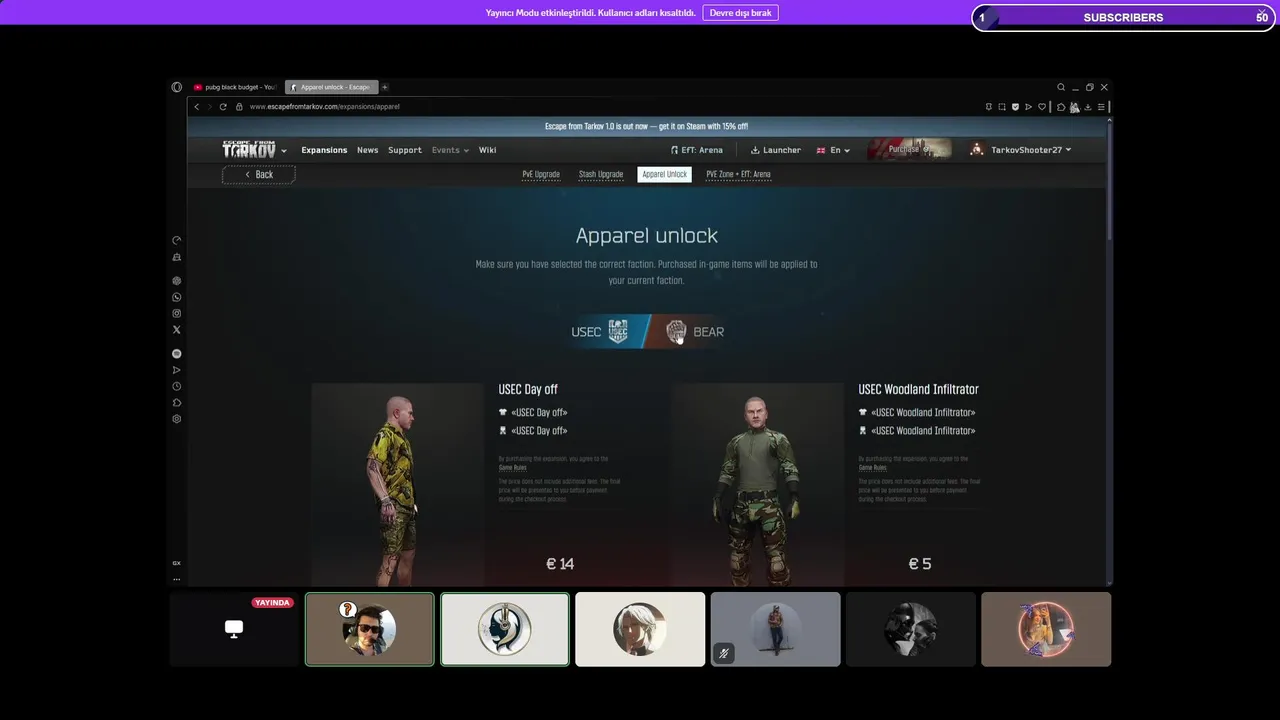Switch to the PvE Upgrade tab
The width and height of the screenshot is (1280, 720).
point(541,174)
